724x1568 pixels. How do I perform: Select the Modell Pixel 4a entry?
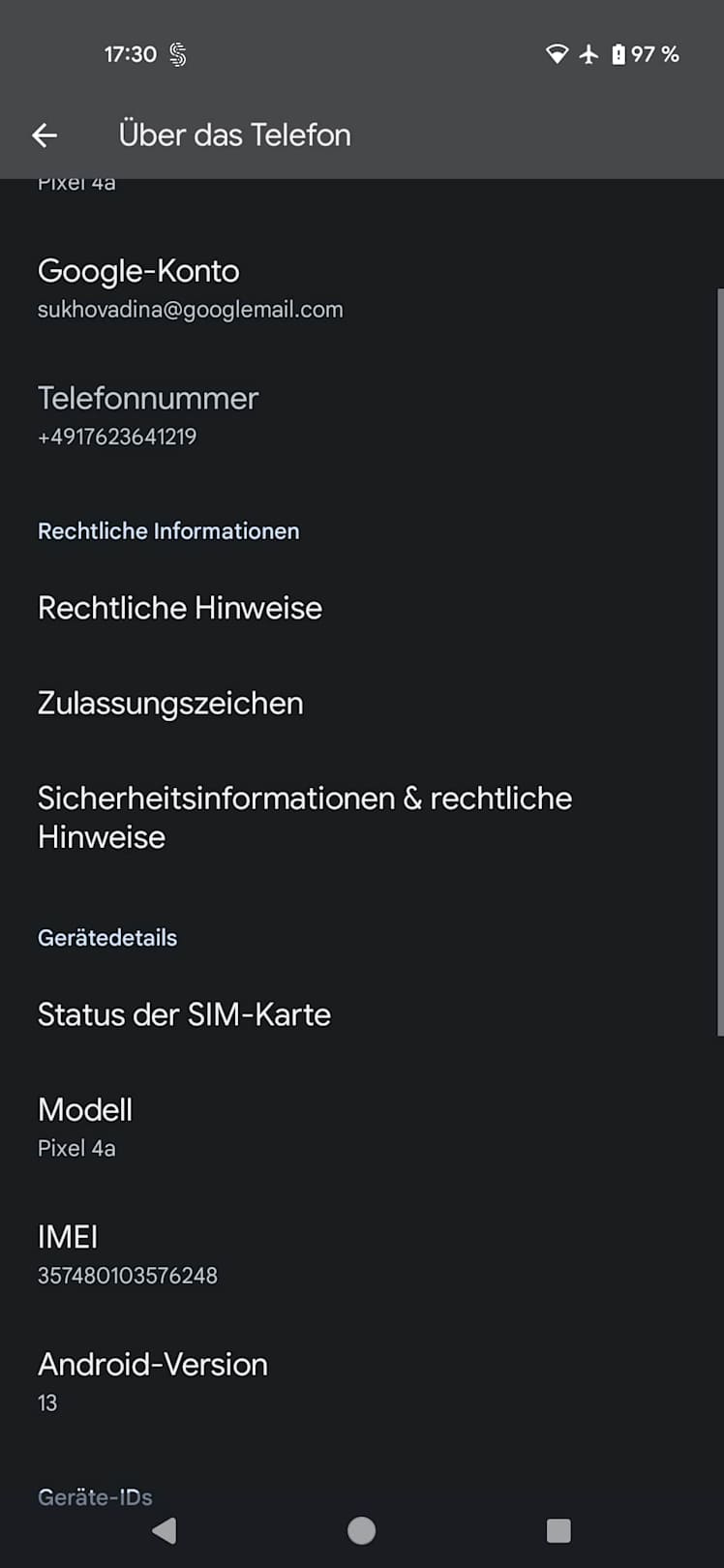point(85,1128)
